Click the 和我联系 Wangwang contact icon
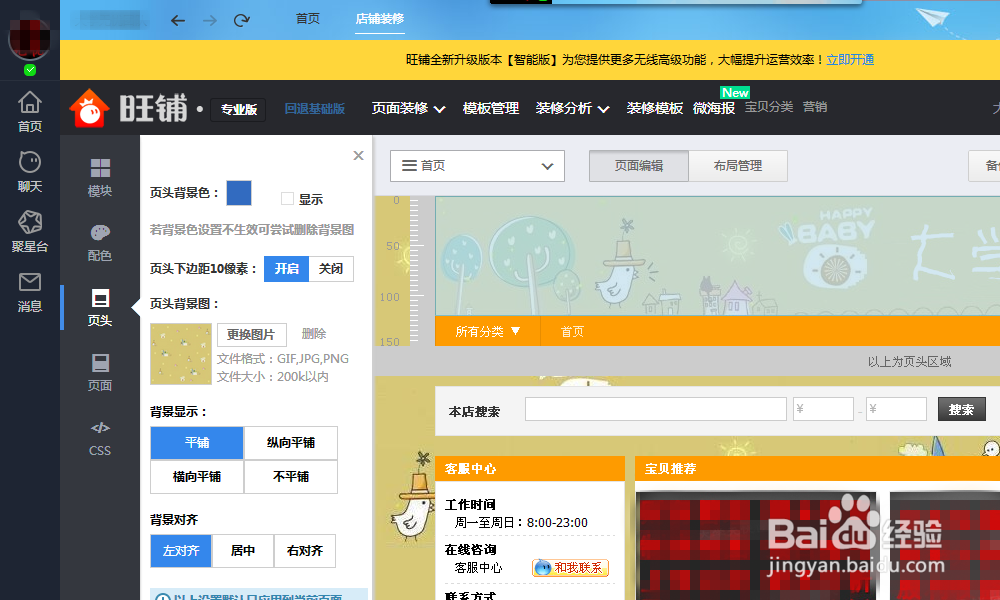 570,567
